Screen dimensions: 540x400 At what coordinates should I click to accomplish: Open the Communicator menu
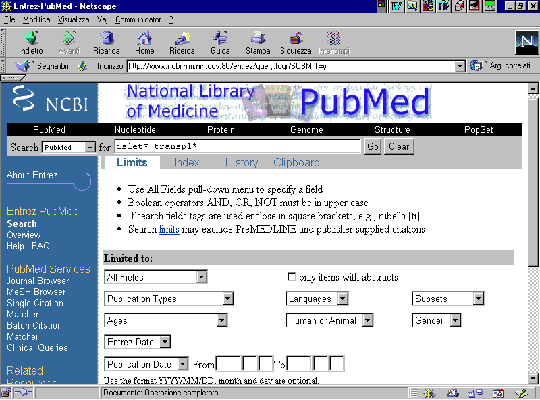[138, 20]
